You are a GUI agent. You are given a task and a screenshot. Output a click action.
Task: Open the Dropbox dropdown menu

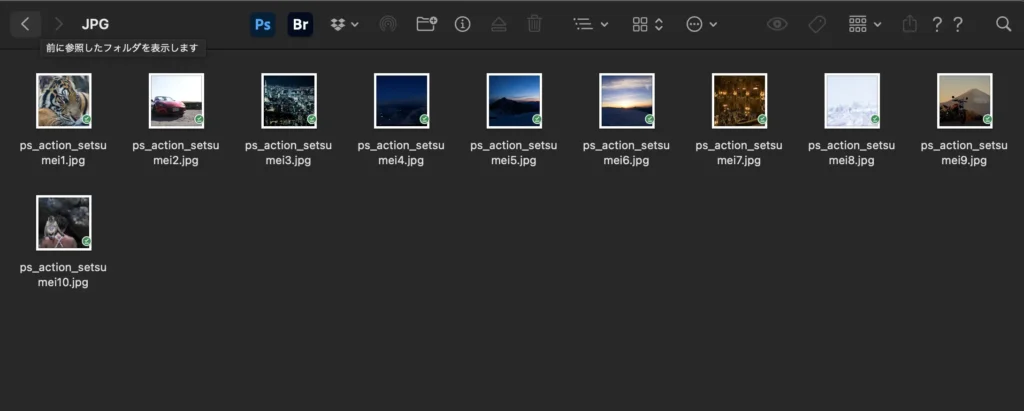344,24
